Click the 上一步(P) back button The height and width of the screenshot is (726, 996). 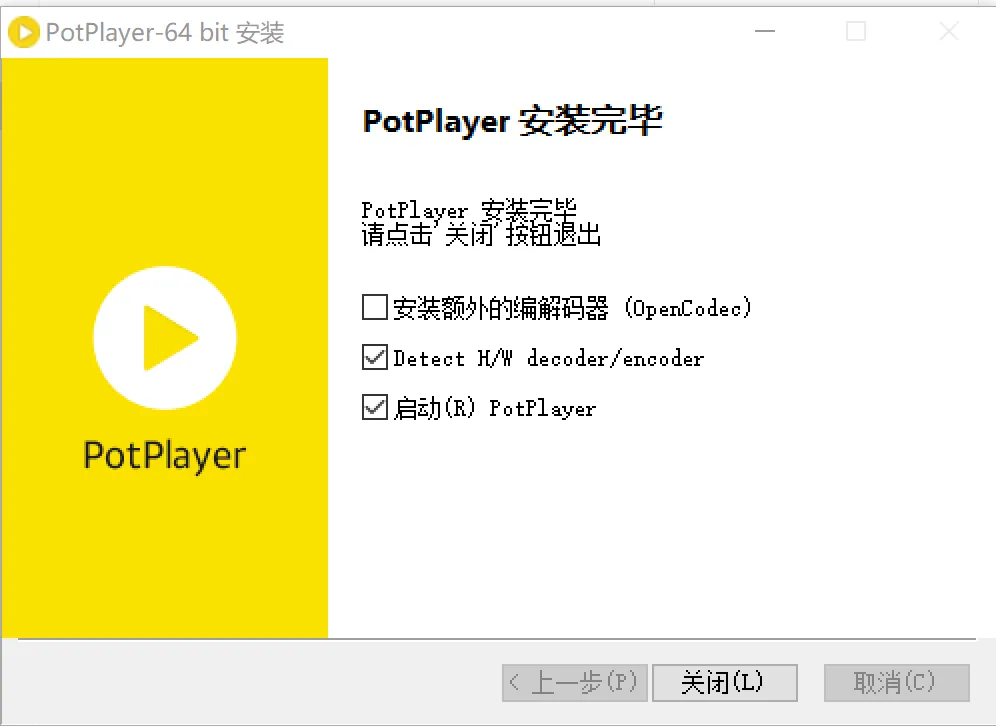574,683
